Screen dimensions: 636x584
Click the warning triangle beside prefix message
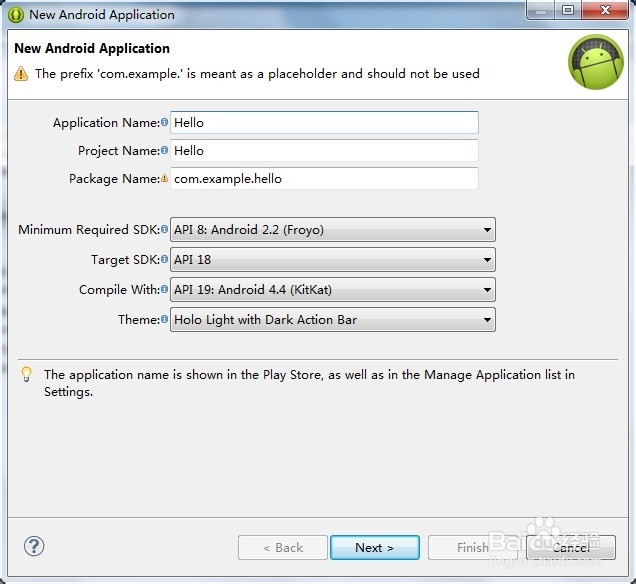point(21,74)
